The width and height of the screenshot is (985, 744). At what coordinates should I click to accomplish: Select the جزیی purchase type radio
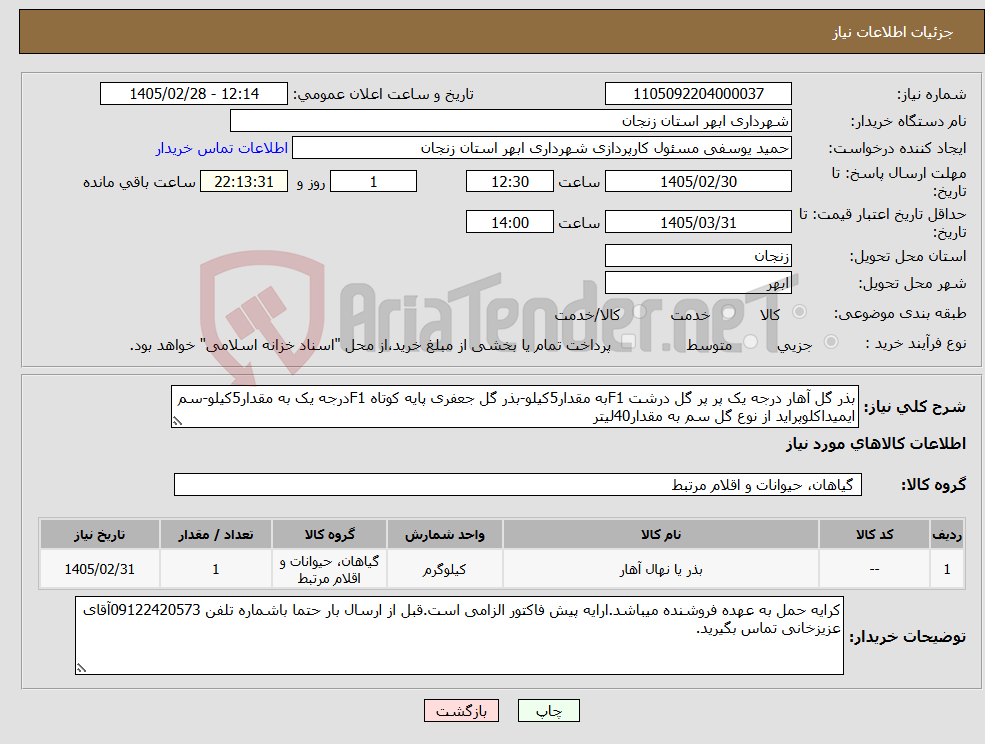830,342
